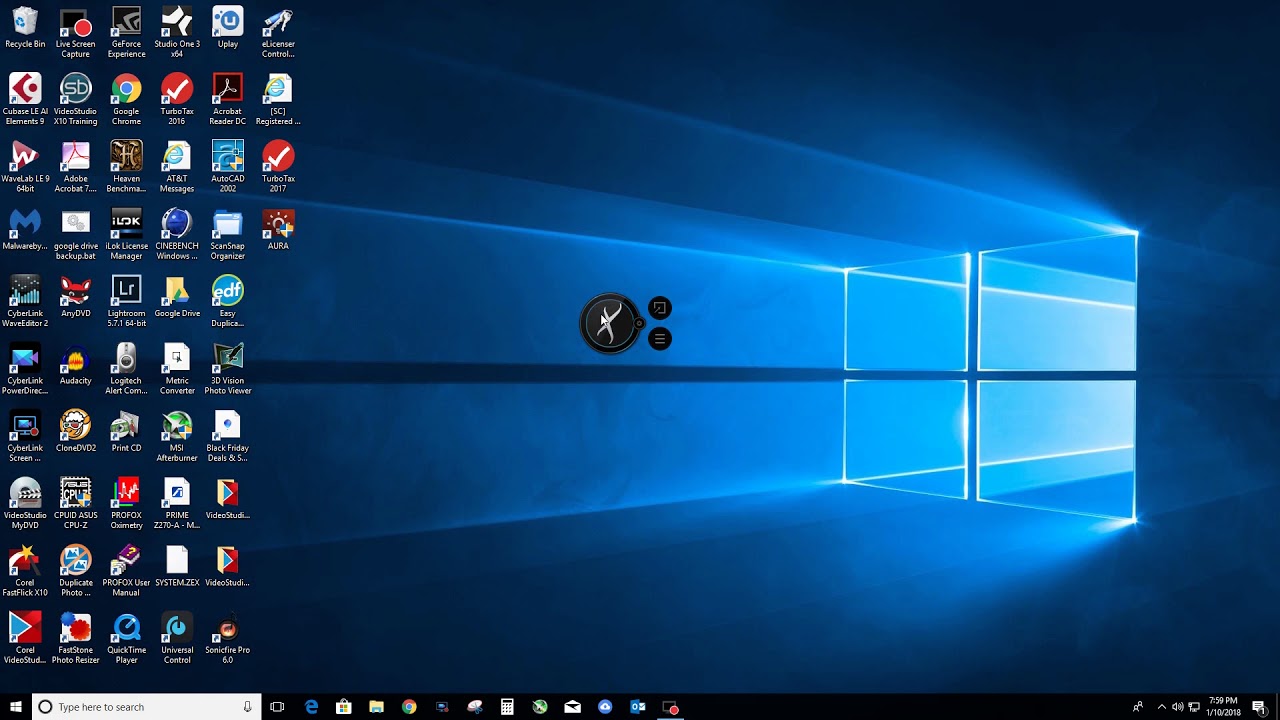Select the Uplay desktop icon
This screenshot has height=720, width=1280.
(228, 29)
